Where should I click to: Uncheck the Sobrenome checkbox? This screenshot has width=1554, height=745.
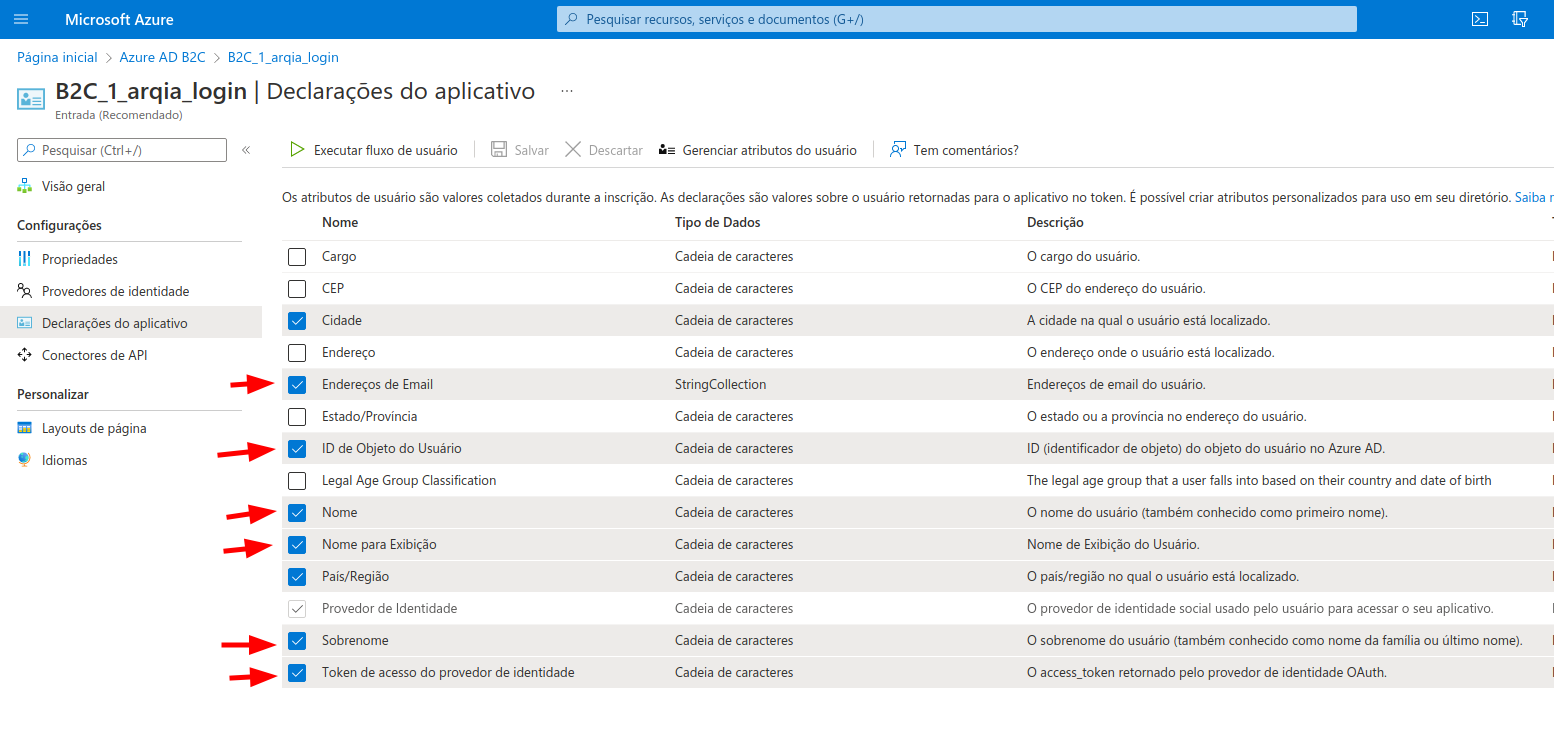[x=297, y=641]
